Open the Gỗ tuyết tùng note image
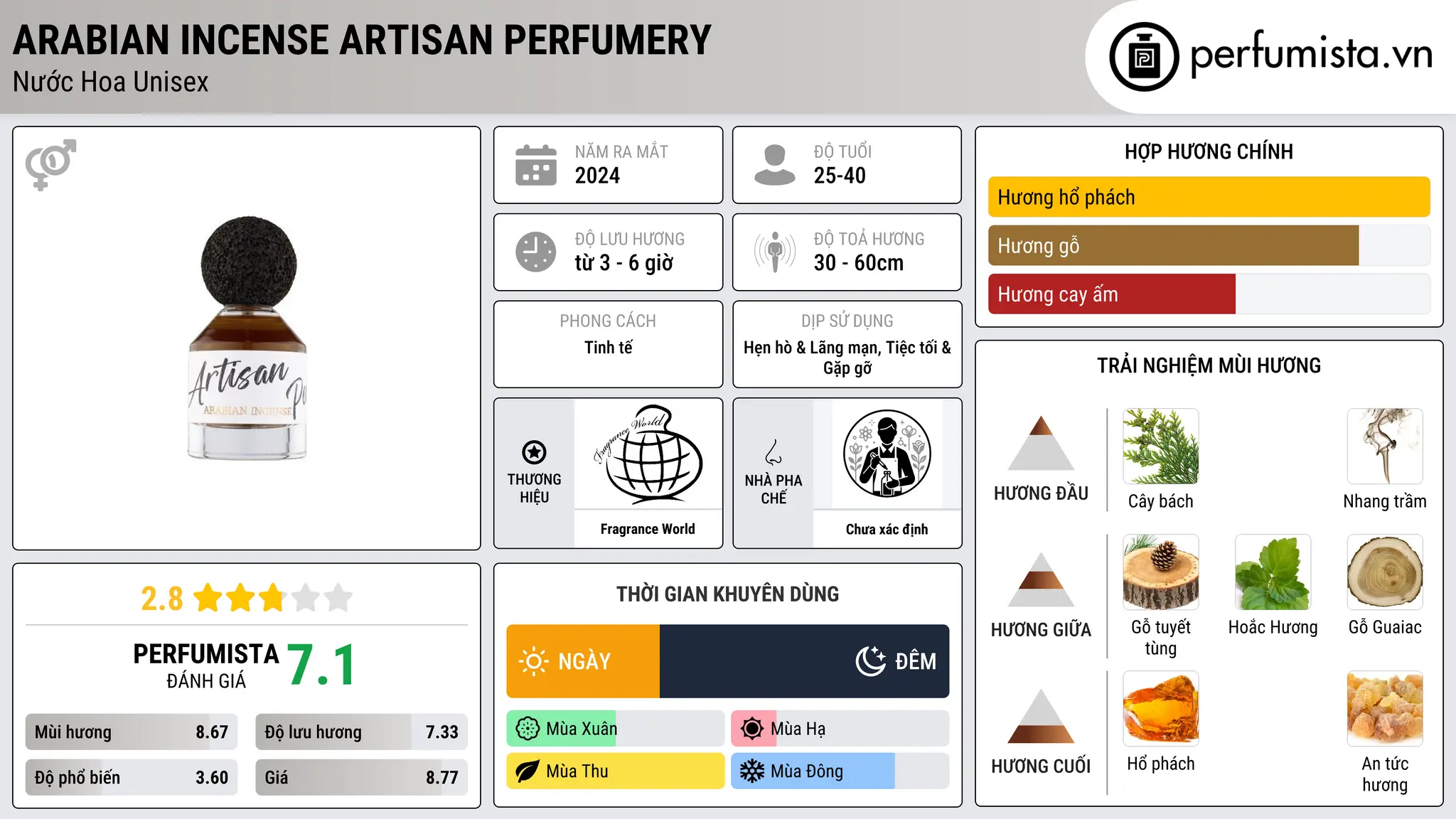 point(1161,572)
